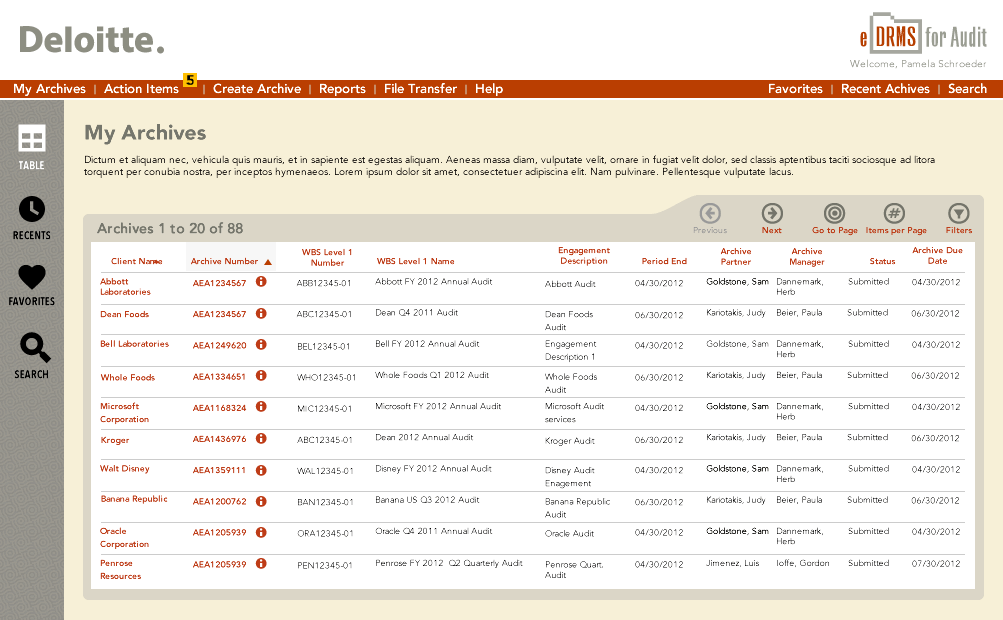1003x620 pixels.
Task: Select the partner cell Jimenez, Luis
Action: [732, 563]
